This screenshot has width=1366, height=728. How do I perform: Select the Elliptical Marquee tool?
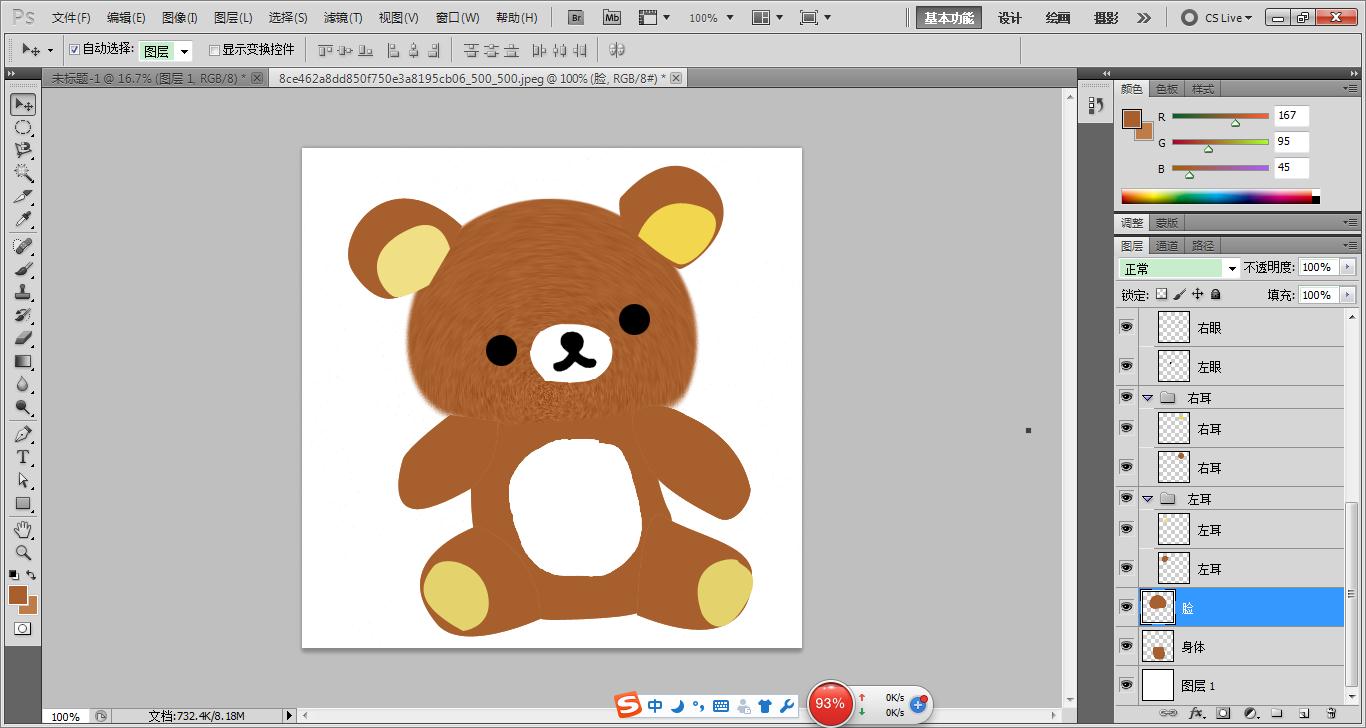[23, 128]
